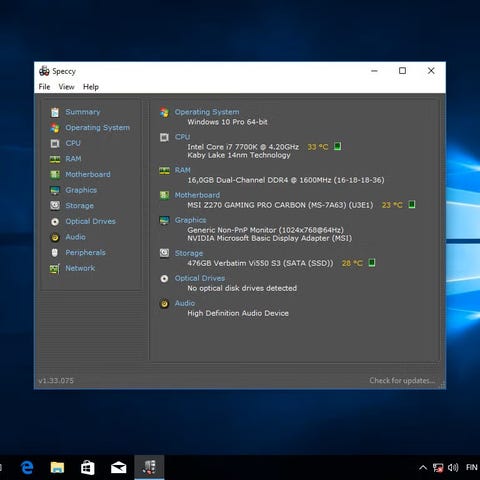
Task: Open Microsoft Store from the taskbar
Action: [x=88, y=468]
